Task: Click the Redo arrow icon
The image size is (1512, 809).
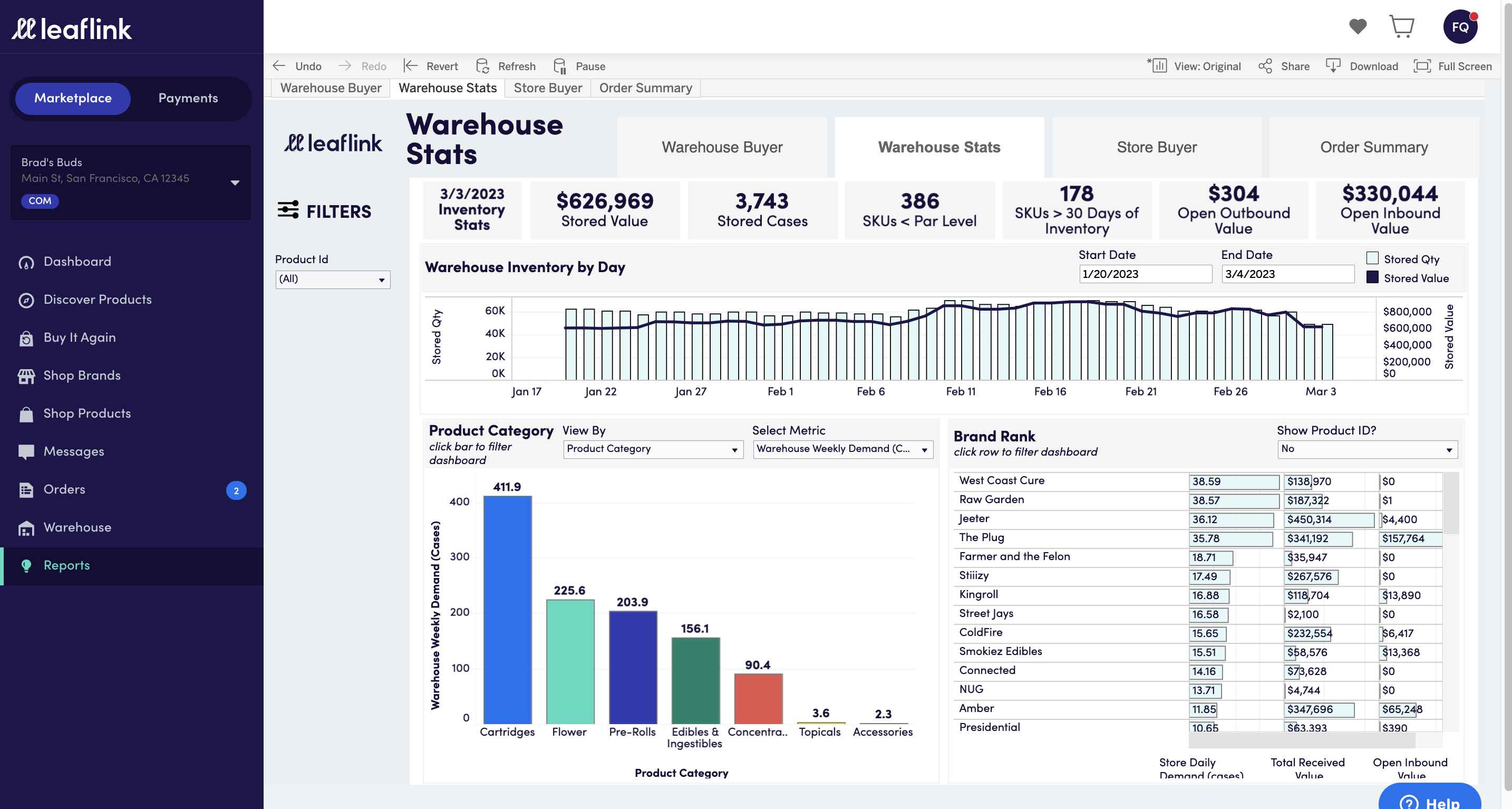Action: (x=345, y=66)
